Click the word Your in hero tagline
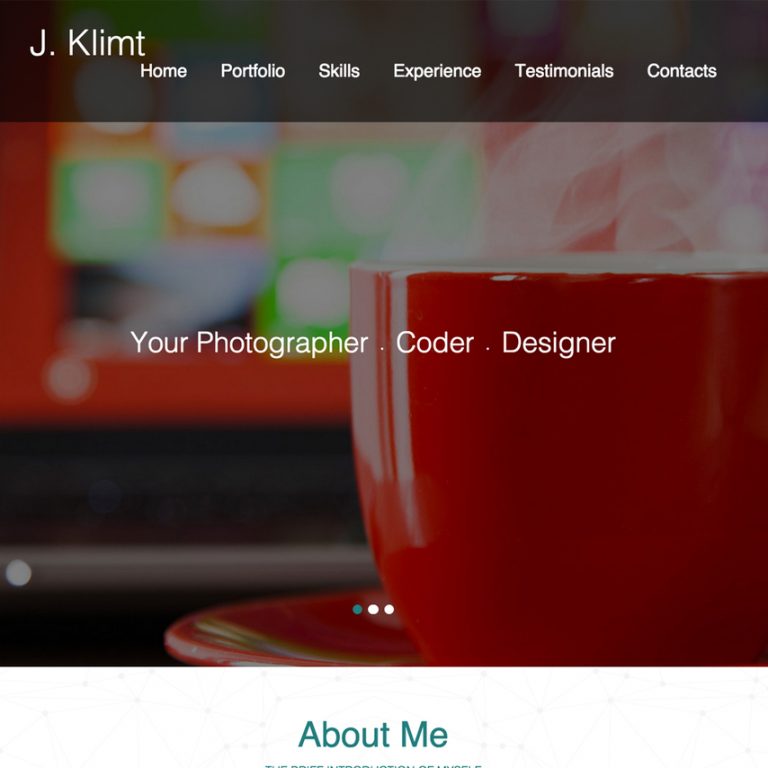The width and height of the screenshot is (768, 768). (159, 342)
